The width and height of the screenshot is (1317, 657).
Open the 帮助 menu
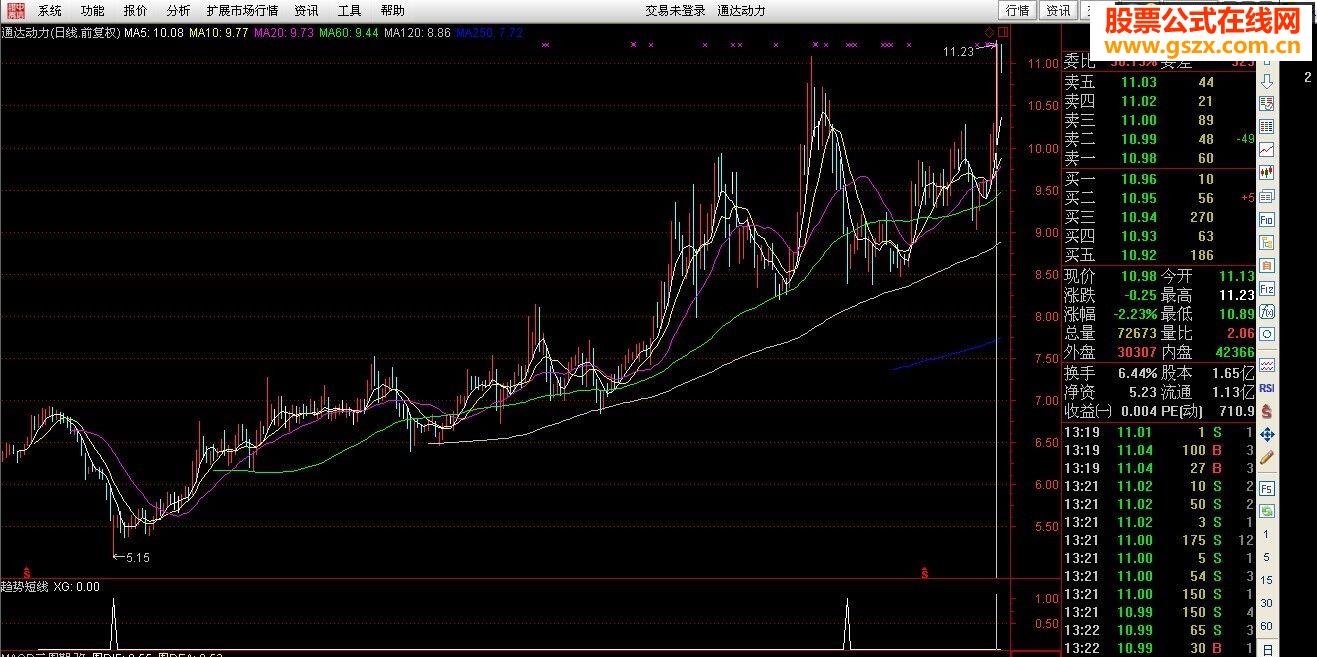point(392,11)
